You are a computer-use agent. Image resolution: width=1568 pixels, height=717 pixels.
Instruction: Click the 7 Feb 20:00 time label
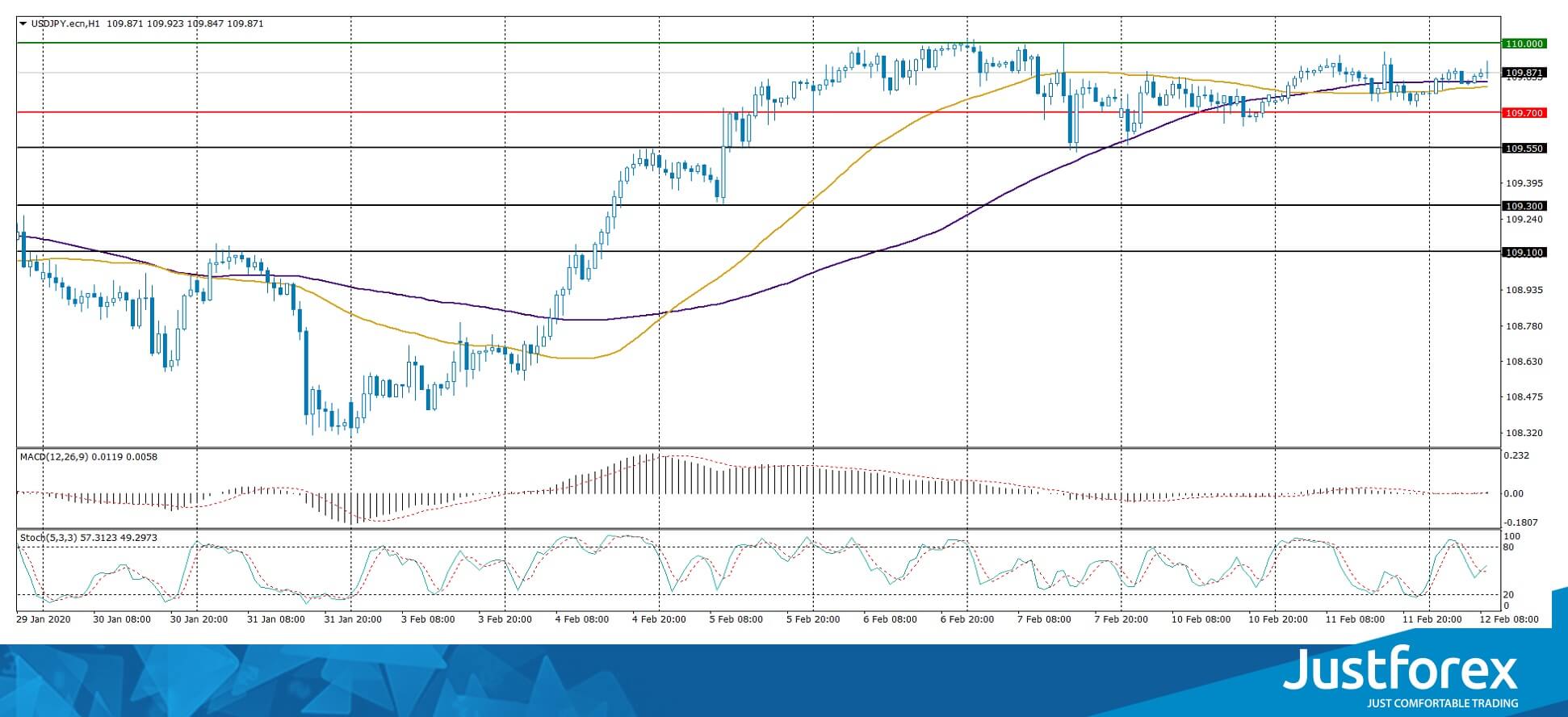[1121, 619]
